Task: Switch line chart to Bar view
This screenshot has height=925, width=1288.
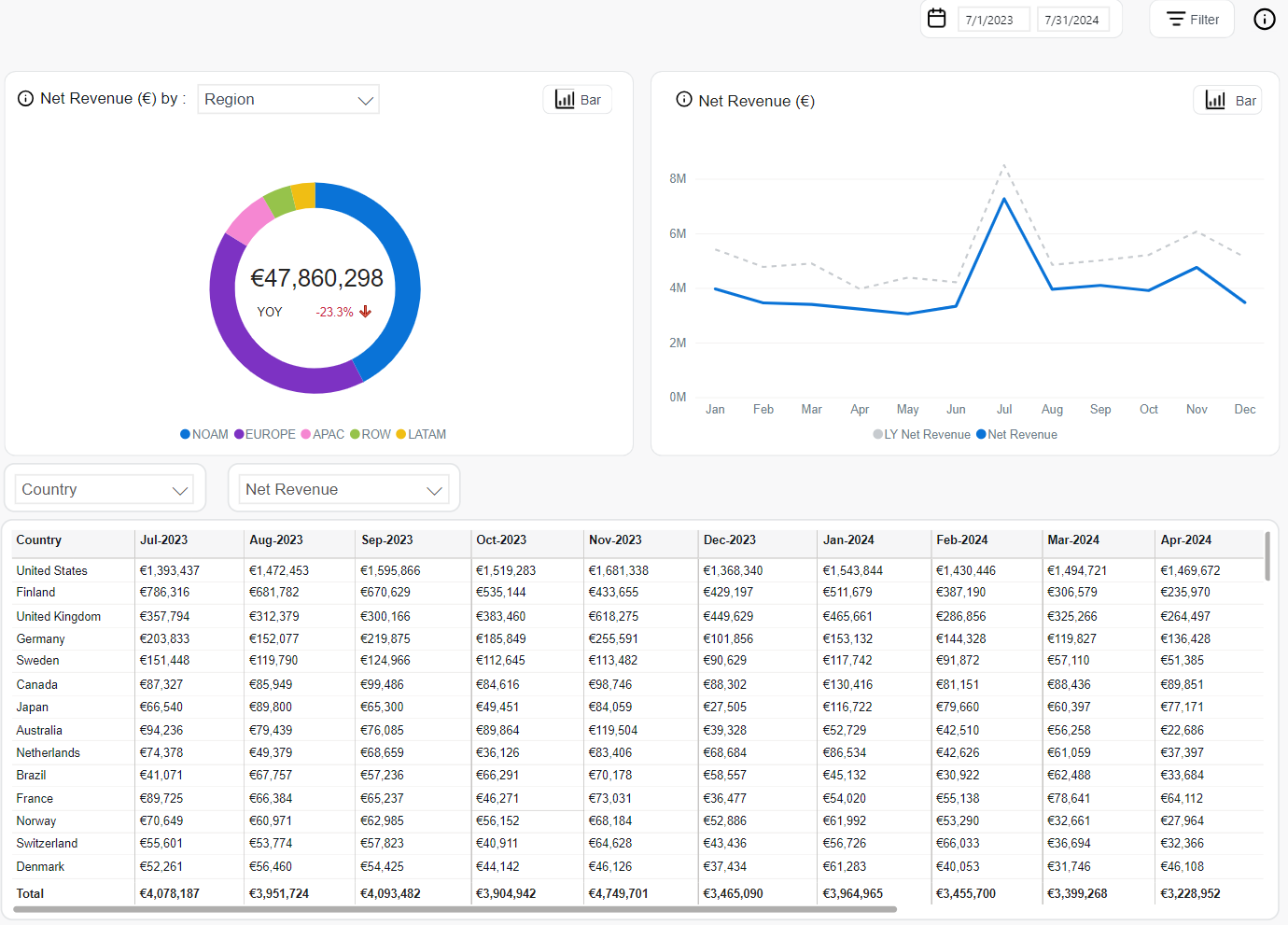Action: tap(1228, 100)
